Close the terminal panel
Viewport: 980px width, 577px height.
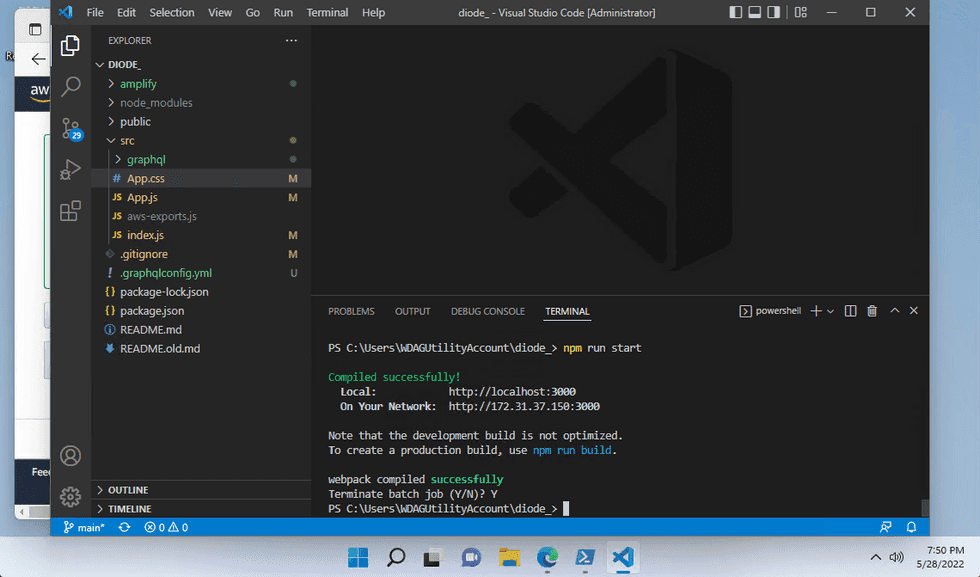pos(914,310)
